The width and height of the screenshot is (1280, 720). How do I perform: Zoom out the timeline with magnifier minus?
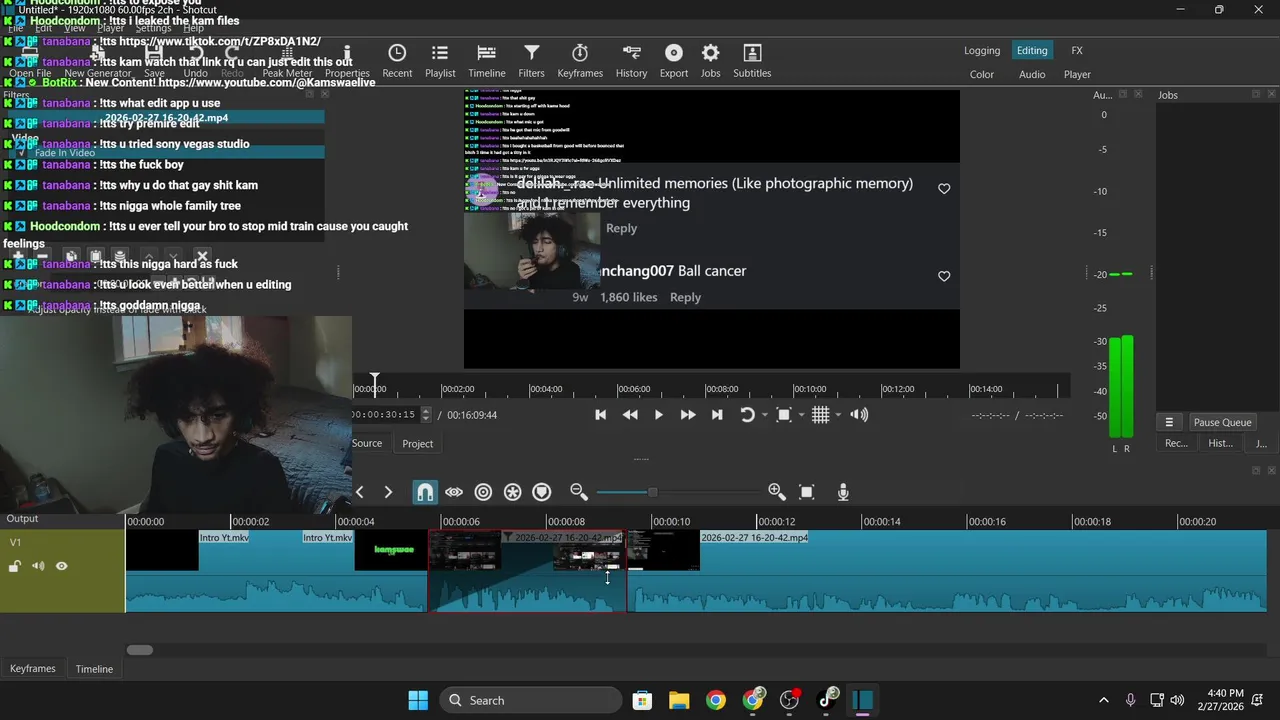(x=579, y=491)
